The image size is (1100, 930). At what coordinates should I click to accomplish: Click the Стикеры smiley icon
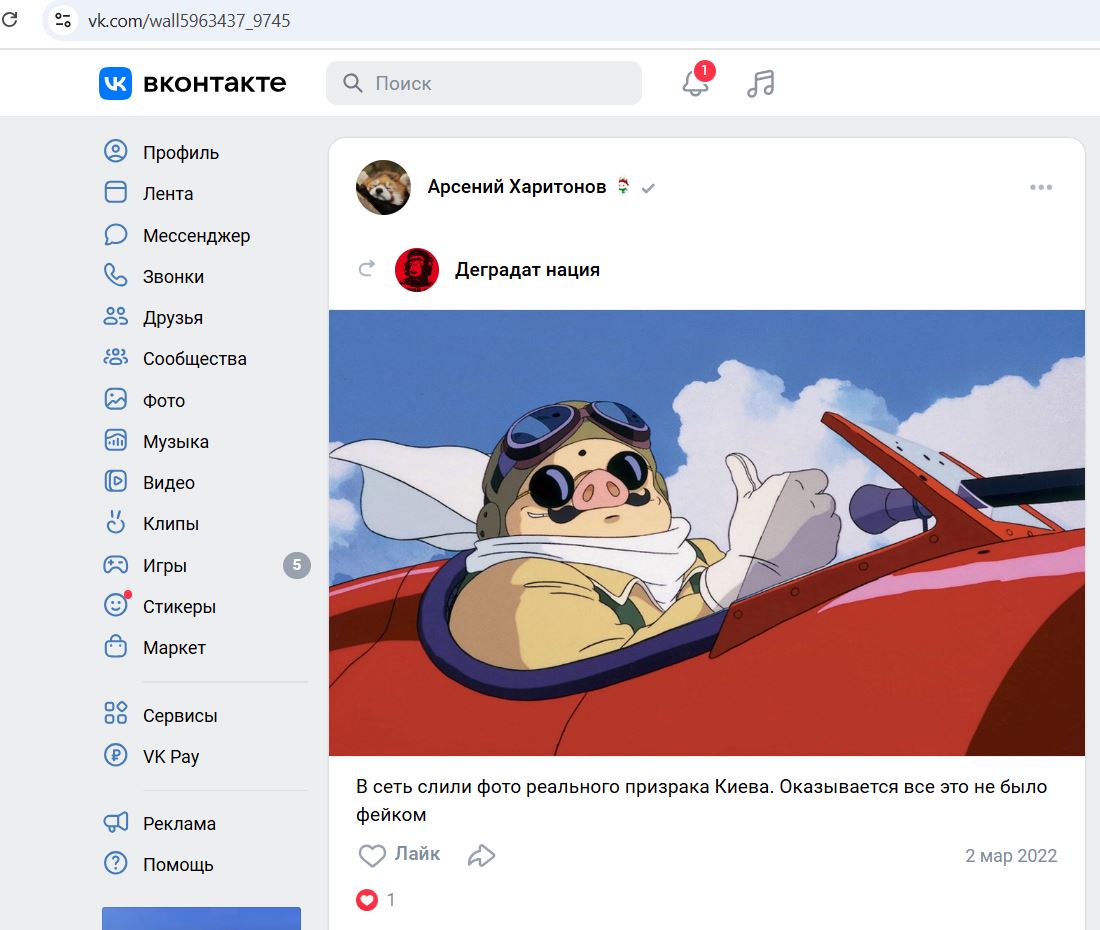[x=116, y=605]
